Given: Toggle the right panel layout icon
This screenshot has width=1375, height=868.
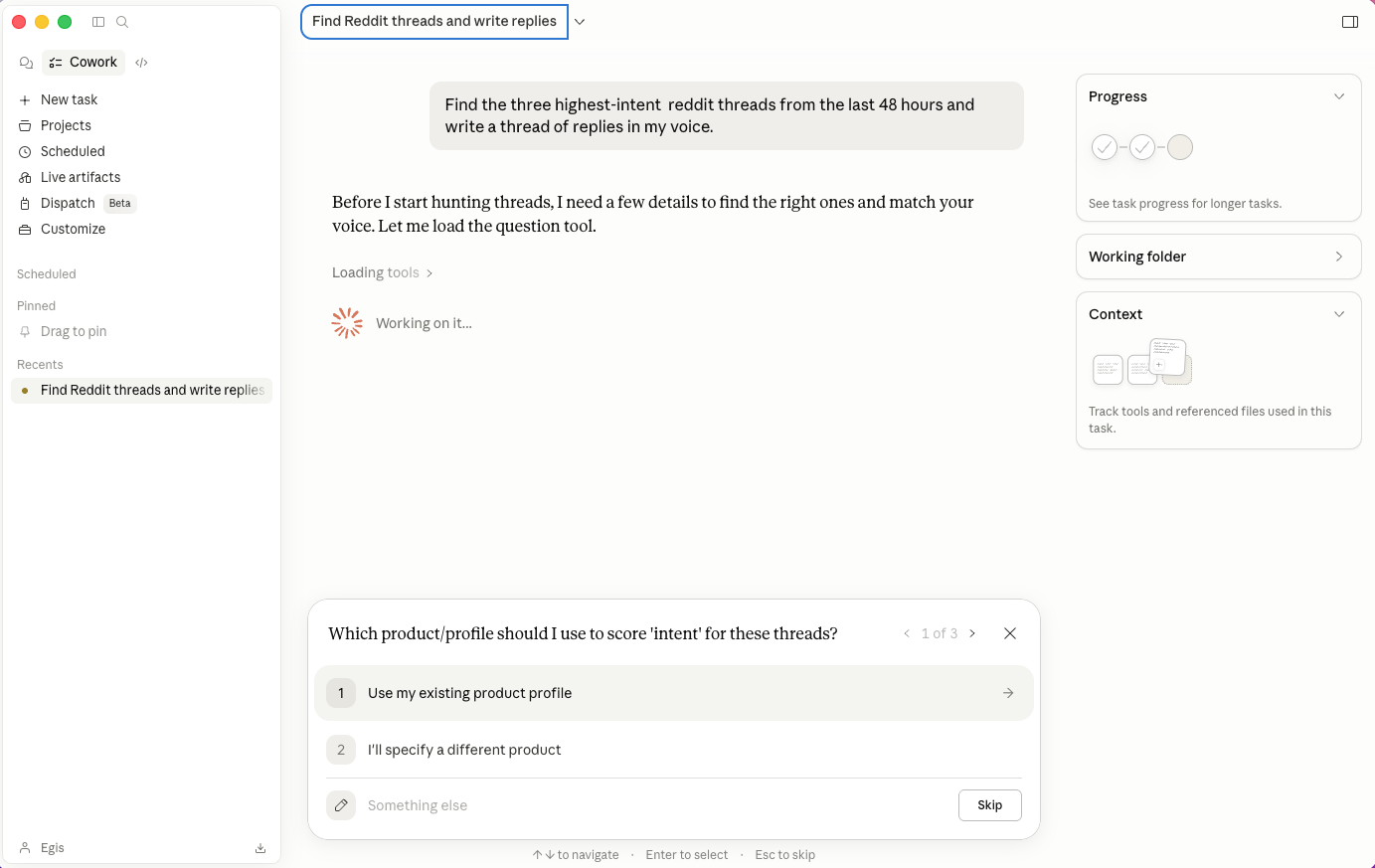Looking at the screenshot, I should click(1349, 21).
